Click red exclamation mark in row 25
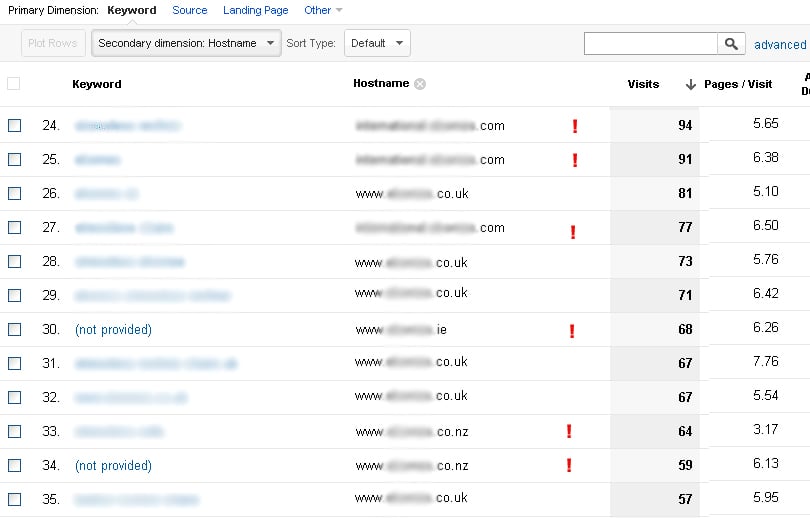Image resolution: width=810 pixels, height=518 pixels. [x=575, y=160]
